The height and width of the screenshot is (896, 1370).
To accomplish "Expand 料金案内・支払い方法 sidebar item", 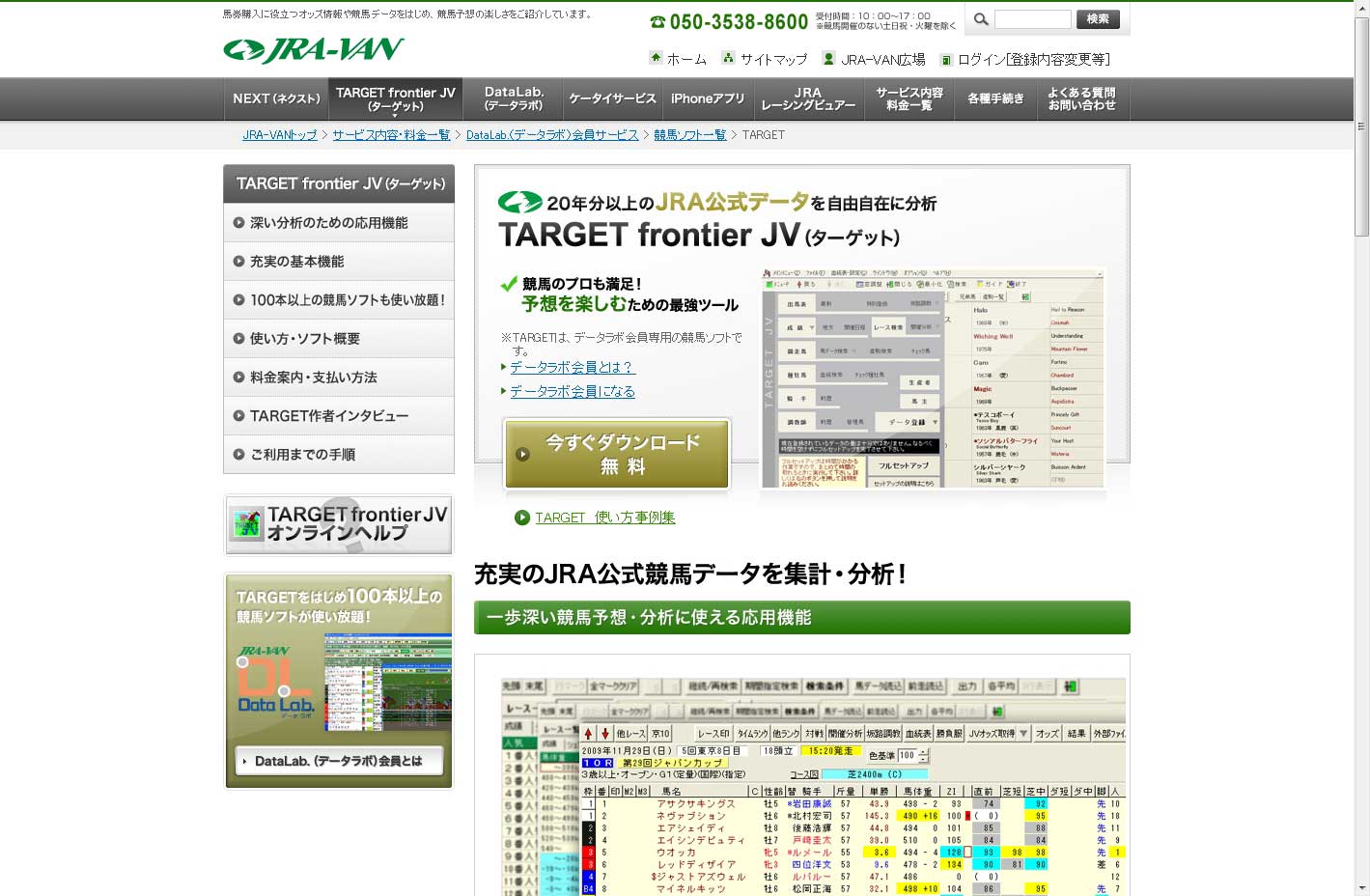I will pyautogui.click(x=313, y=378).
